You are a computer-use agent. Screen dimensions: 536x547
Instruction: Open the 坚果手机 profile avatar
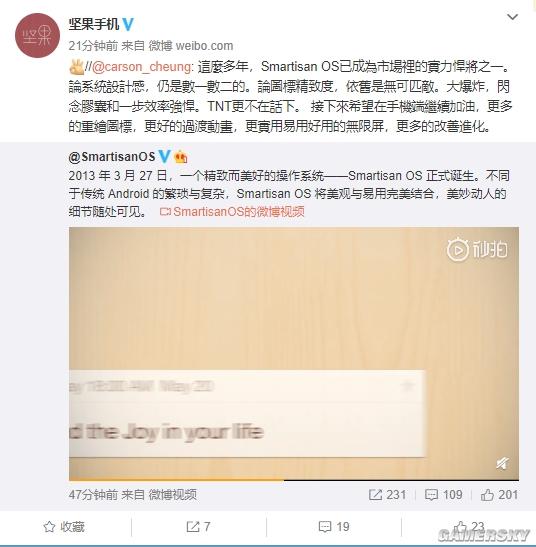[37, 36]
